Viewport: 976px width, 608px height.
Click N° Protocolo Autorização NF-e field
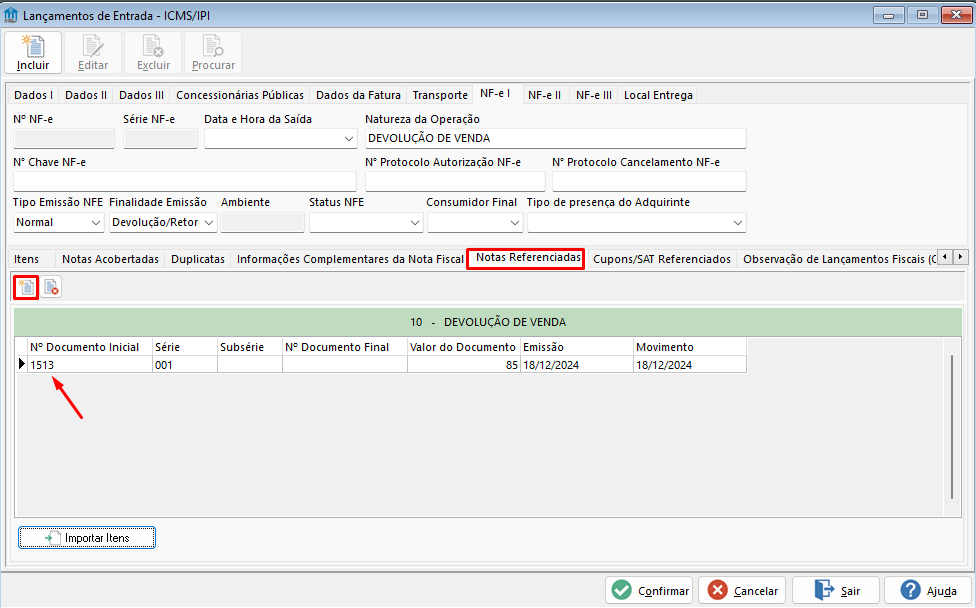coord(455,181)
